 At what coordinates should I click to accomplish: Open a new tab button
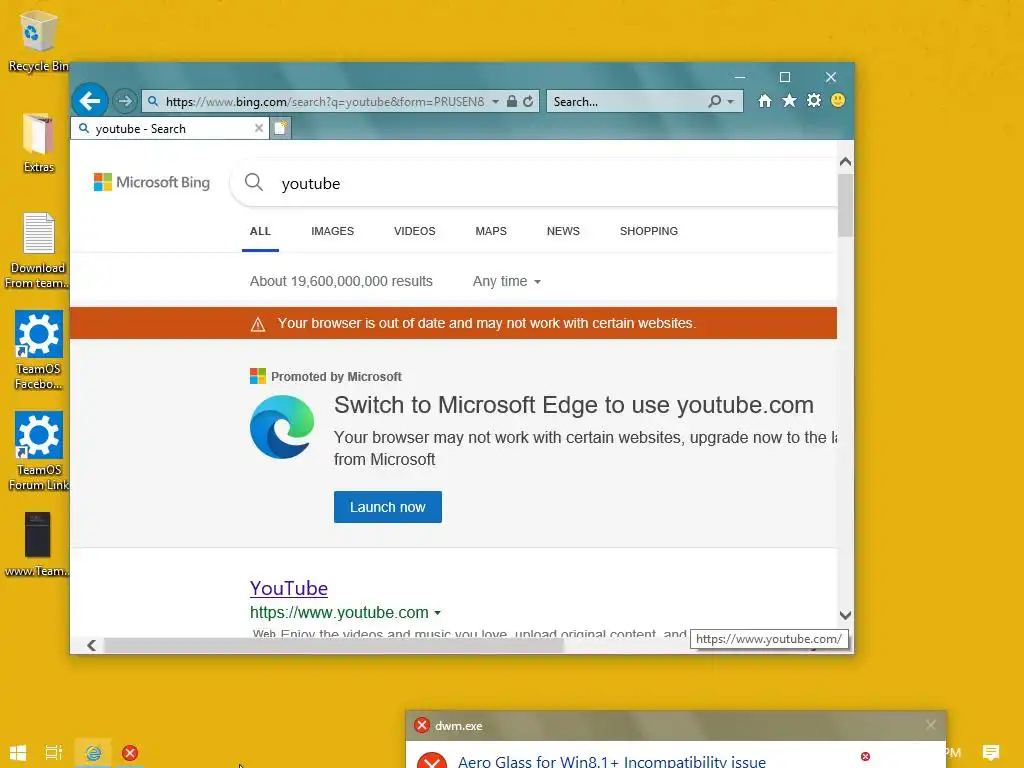pyautogui.click(x=280, y=128)
